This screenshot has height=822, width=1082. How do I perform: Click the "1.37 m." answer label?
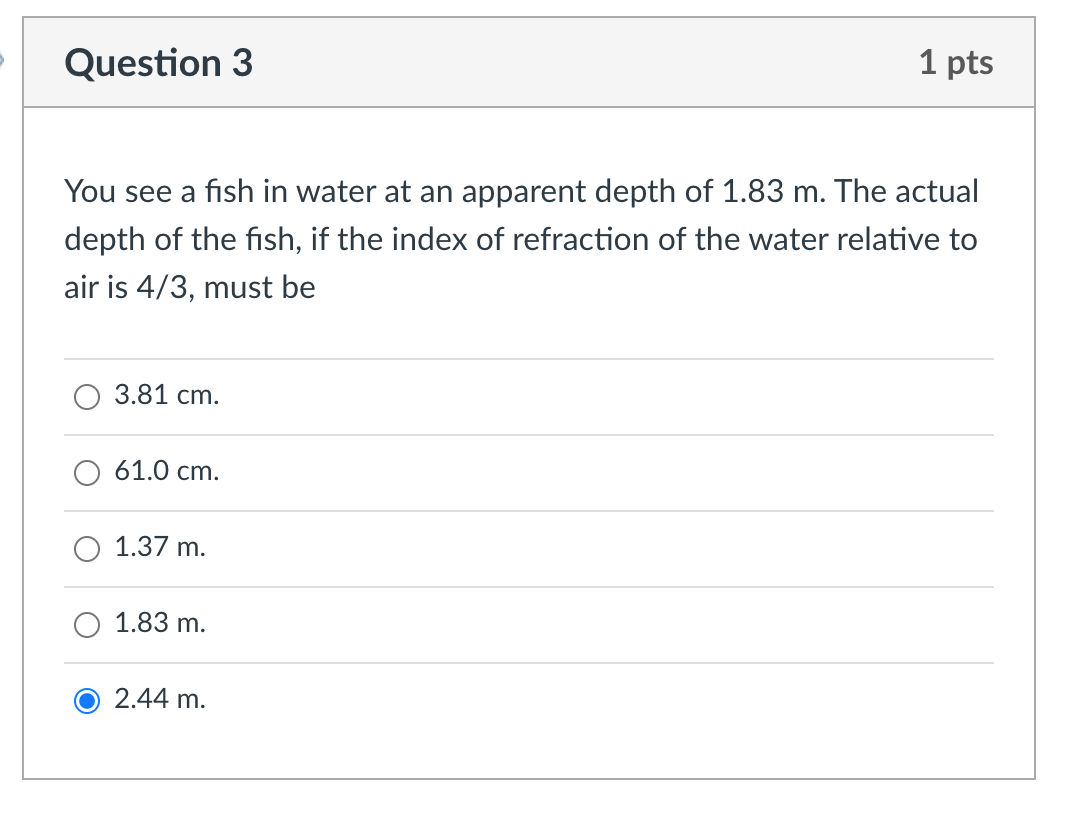[160, 548]
